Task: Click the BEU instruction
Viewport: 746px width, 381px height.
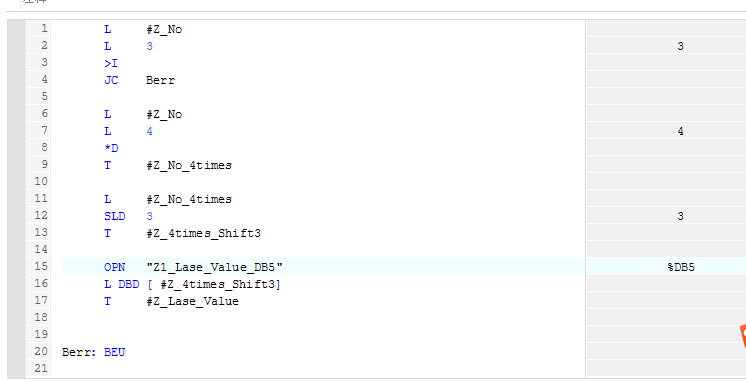Action: (x=115, y=352)
